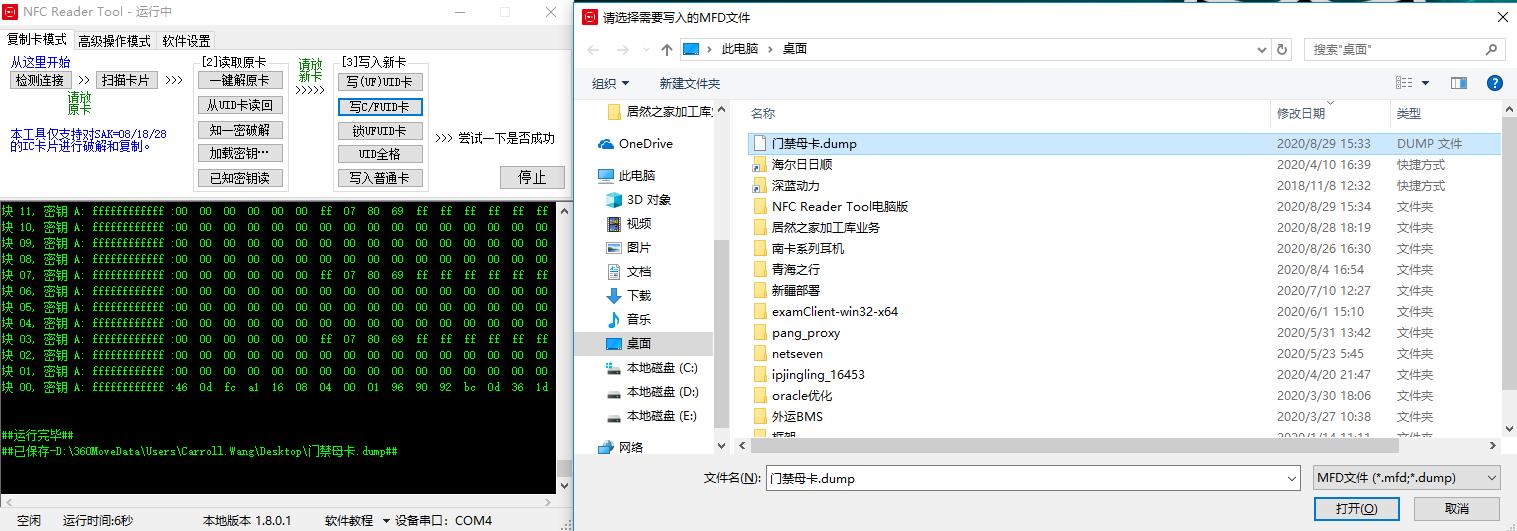
Task: Click the 加载密钥 button
Action: click(240, 154)
